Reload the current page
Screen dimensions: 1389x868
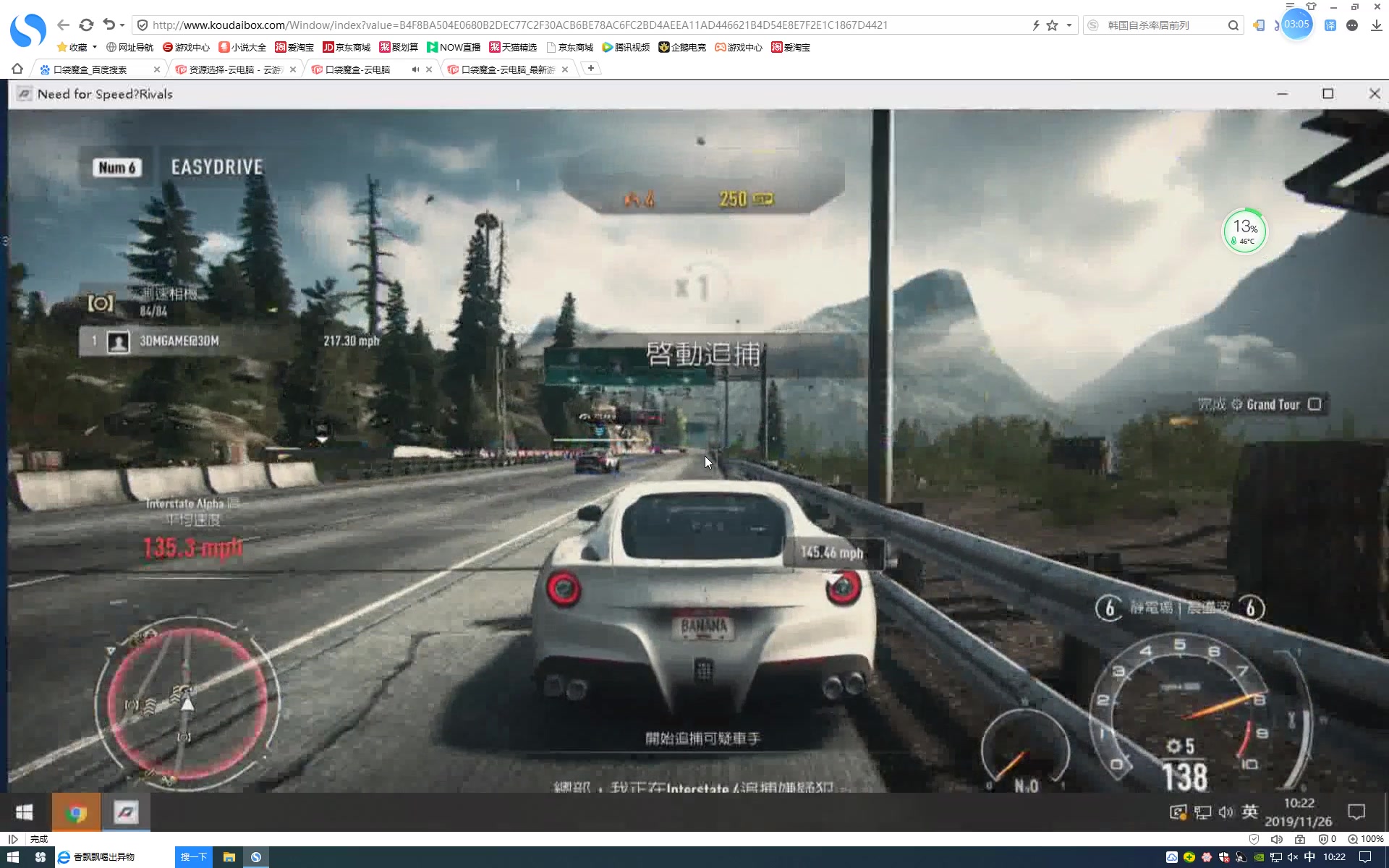coord(86,25)
